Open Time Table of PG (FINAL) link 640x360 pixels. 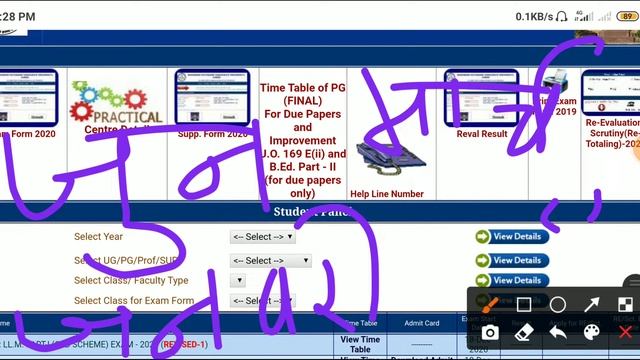[302, 140]
